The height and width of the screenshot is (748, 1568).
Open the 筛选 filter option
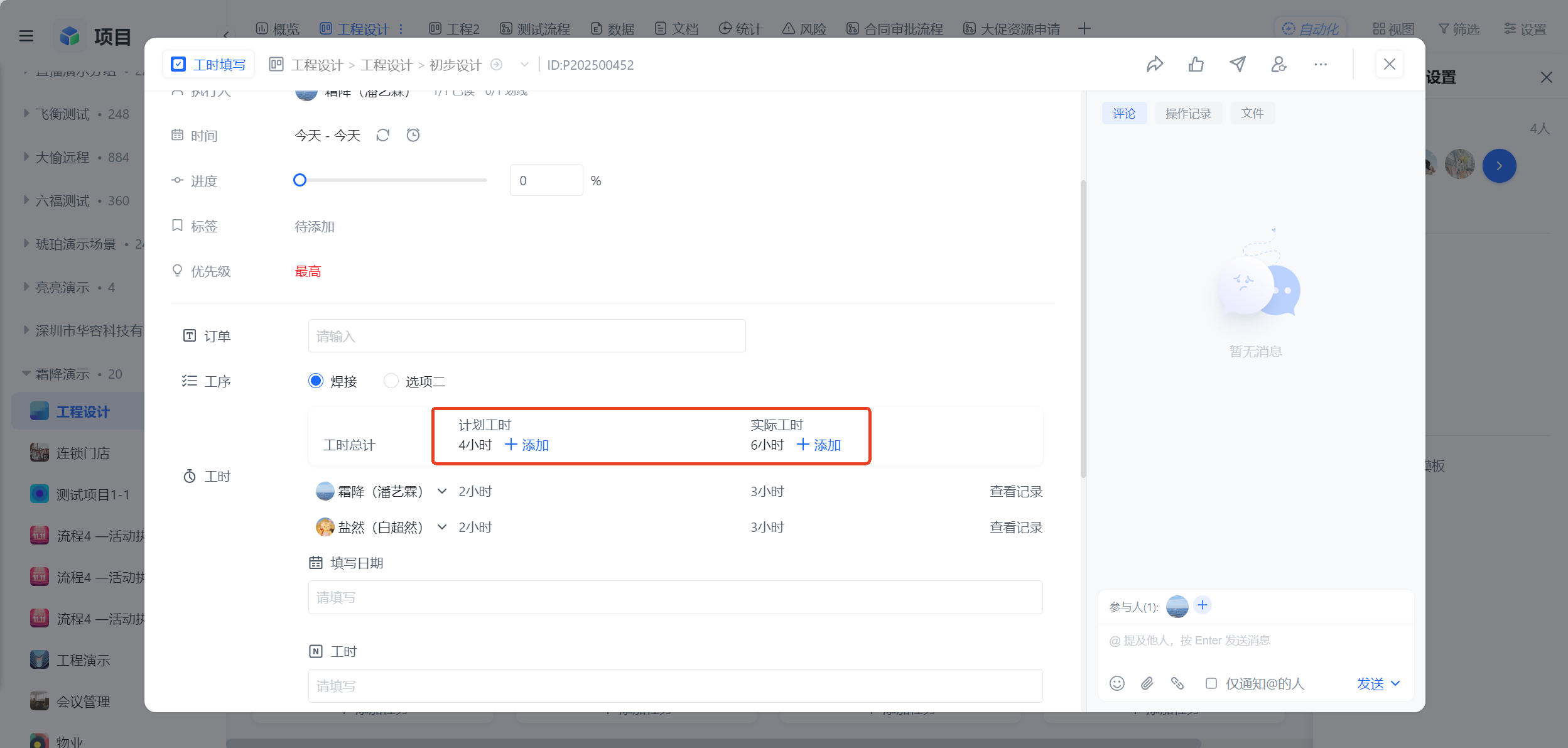[1459, 29]
